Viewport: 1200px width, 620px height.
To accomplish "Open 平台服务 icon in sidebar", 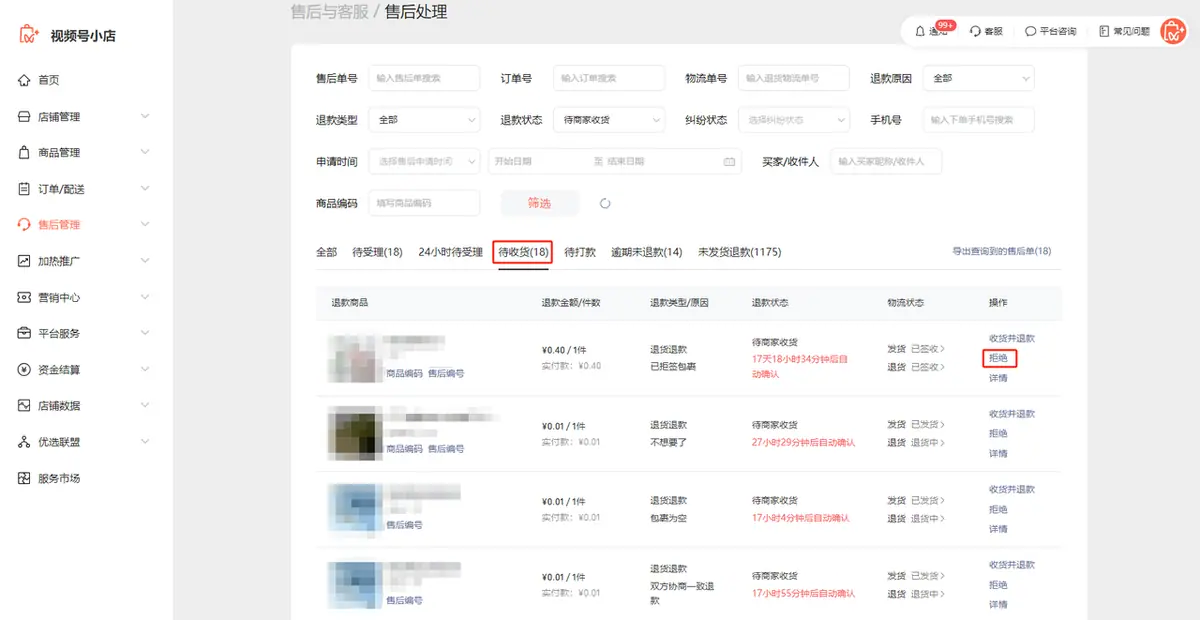I will 24,333.
